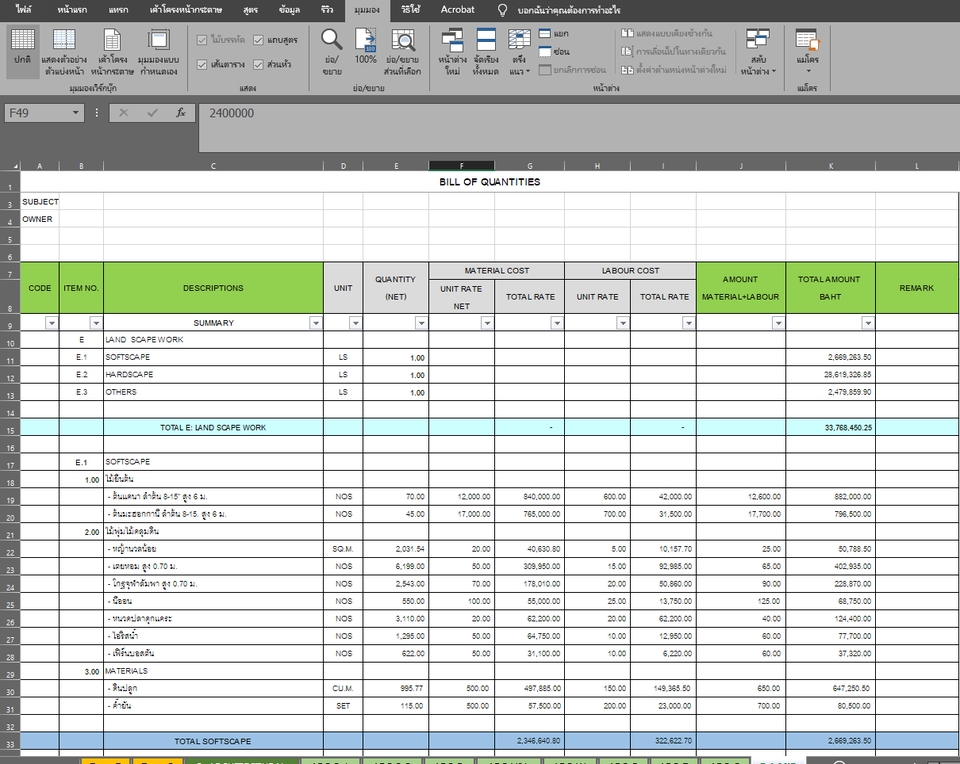Click View Side by Side (แสดงแบบเคียงข้างกัน)
Screen dimensions: 960x764
667,33
